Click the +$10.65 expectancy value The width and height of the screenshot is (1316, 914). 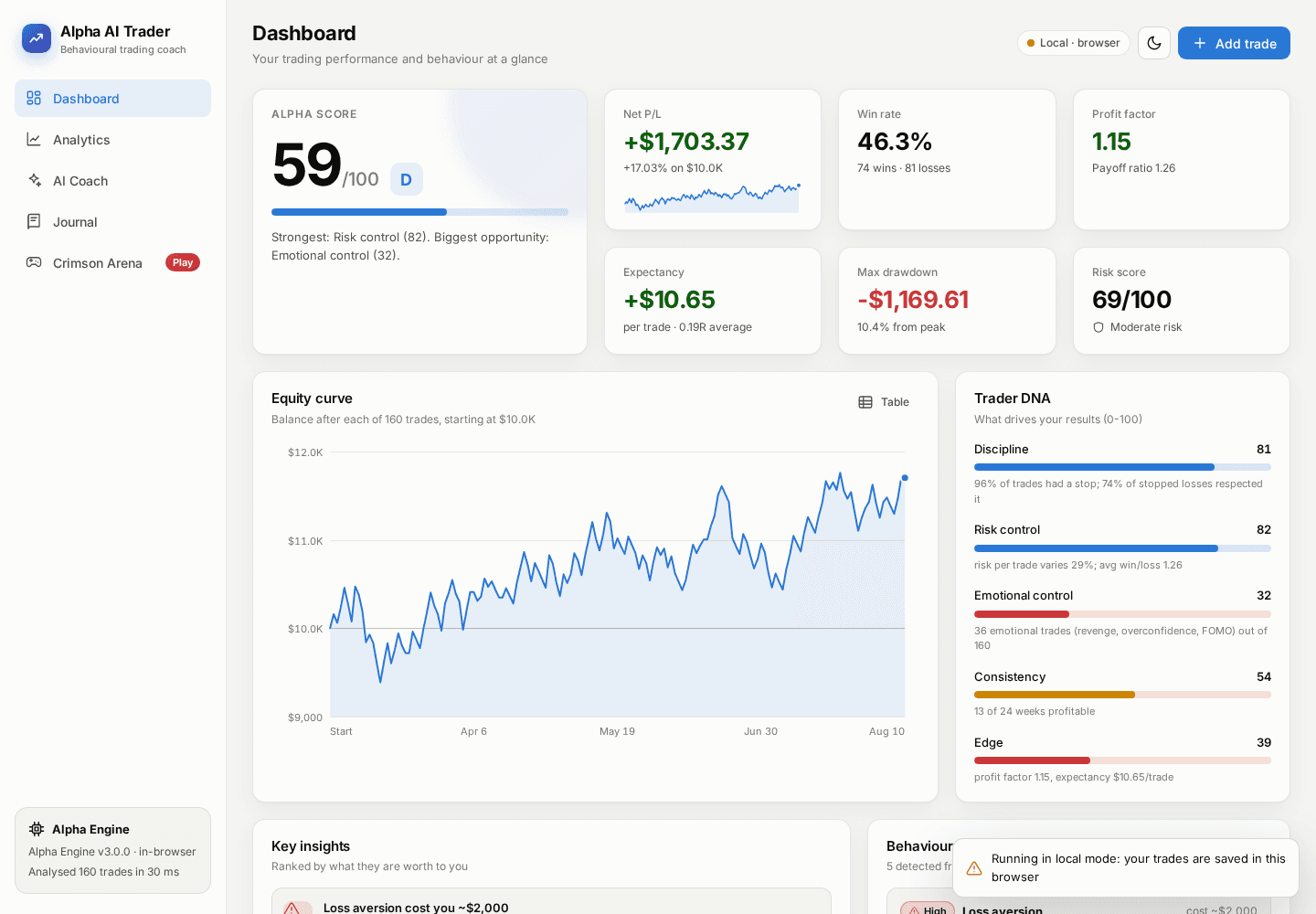tap(669, 300)
